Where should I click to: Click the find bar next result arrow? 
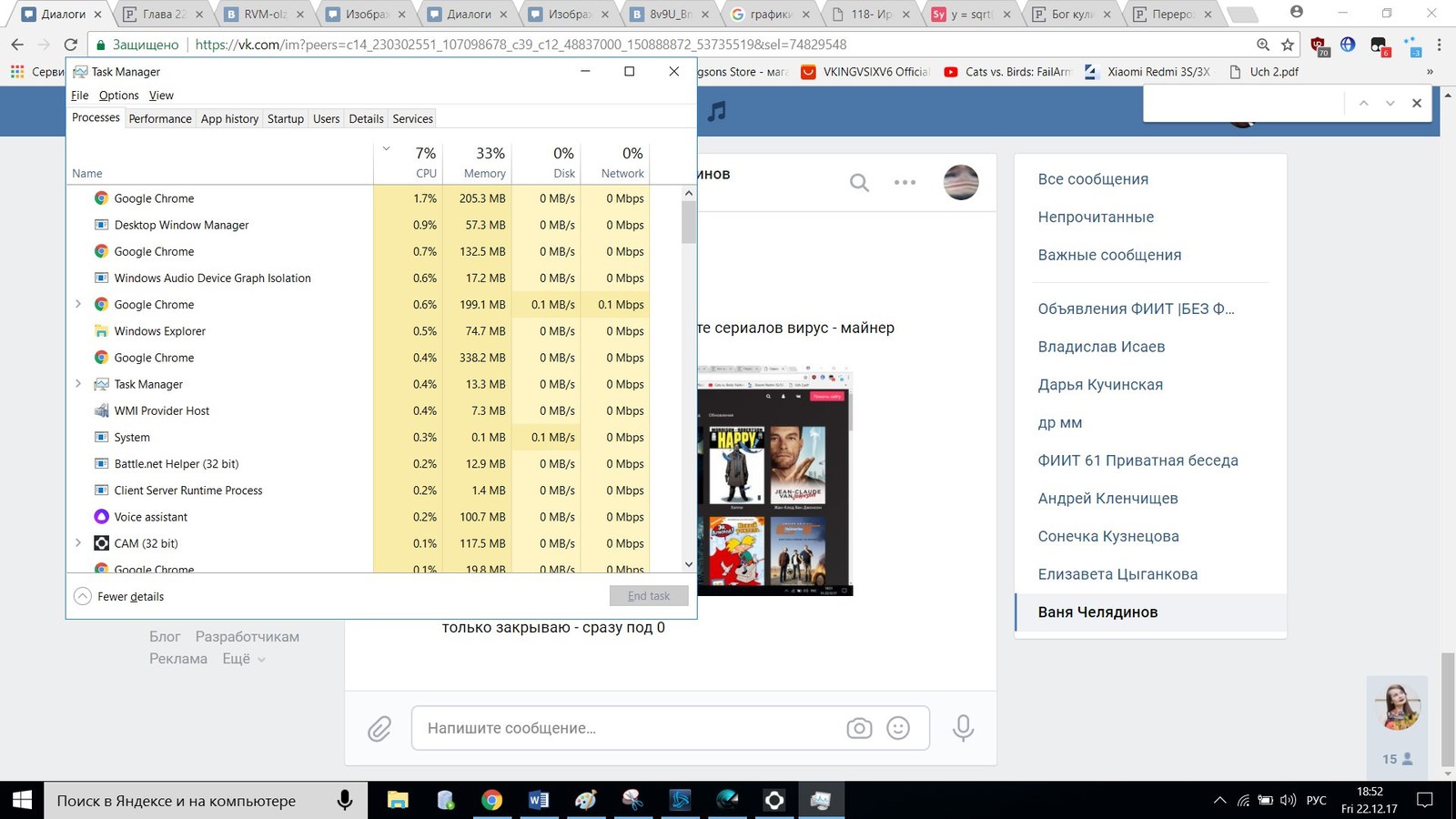click(1390, 104)
